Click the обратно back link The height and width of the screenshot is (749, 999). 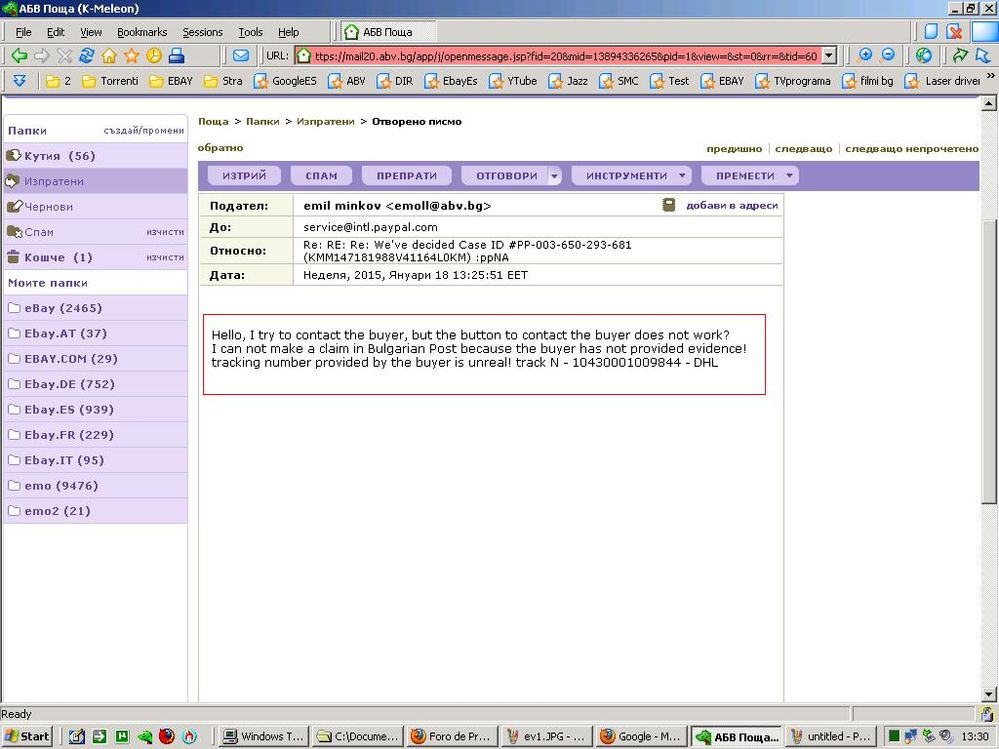pyautogui.click(x=220, y=148)
